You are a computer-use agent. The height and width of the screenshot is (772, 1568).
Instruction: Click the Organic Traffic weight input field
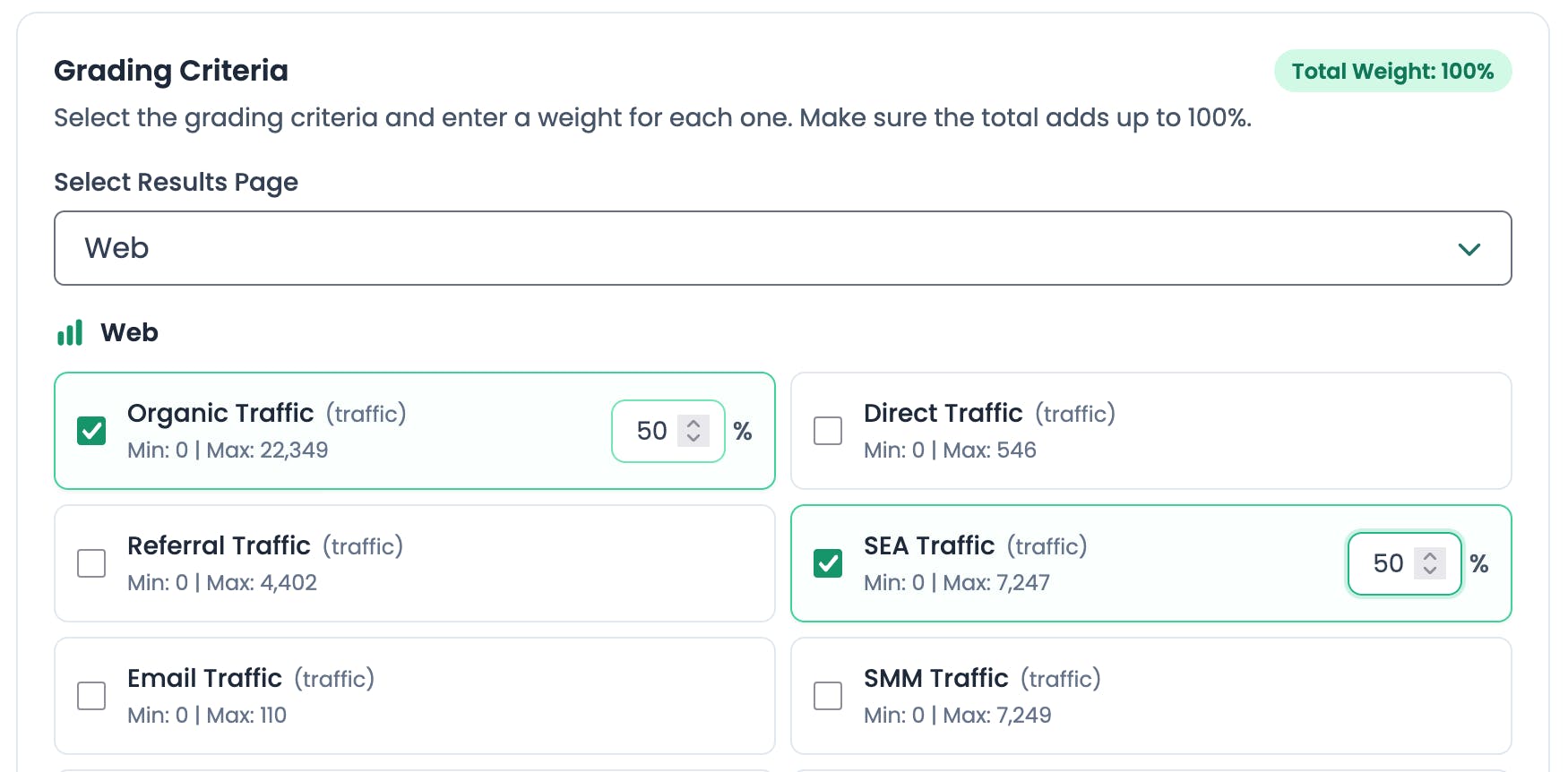point(653,431)
